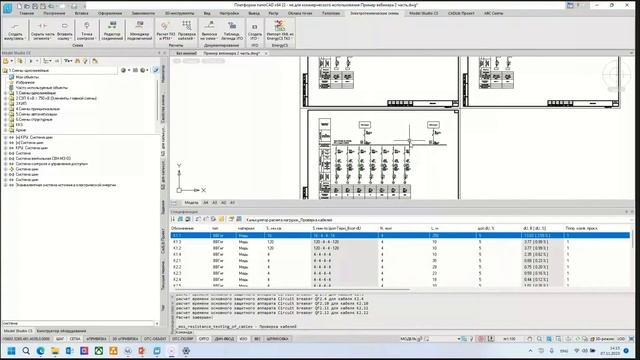Click the zoom magnifier icon in status bar

[540, 339]
